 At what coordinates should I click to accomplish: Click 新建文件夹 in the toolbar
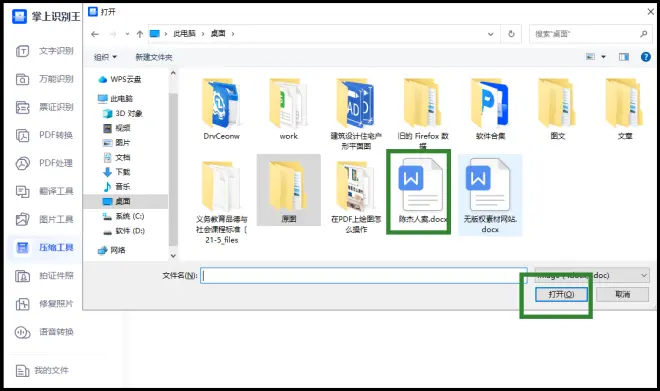(154, 57)
